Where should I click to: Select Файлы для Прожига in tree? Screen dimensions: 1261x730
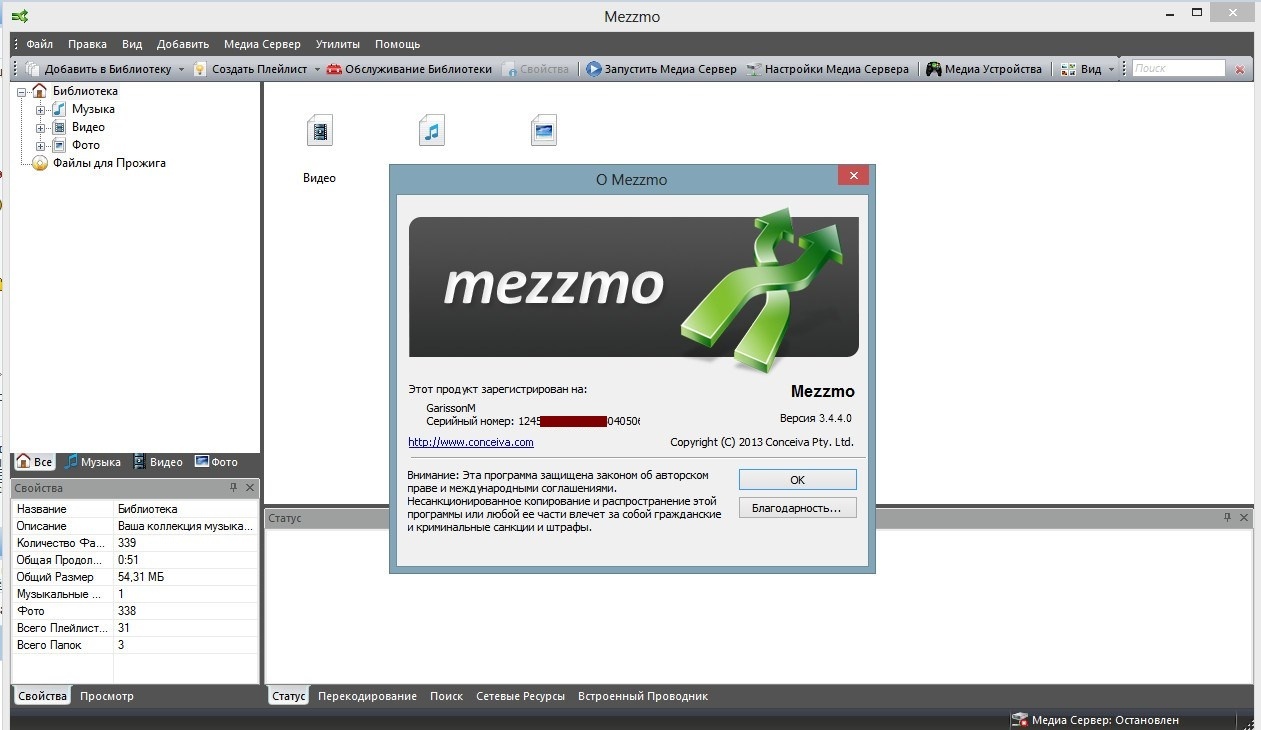(x=109, y=163)
